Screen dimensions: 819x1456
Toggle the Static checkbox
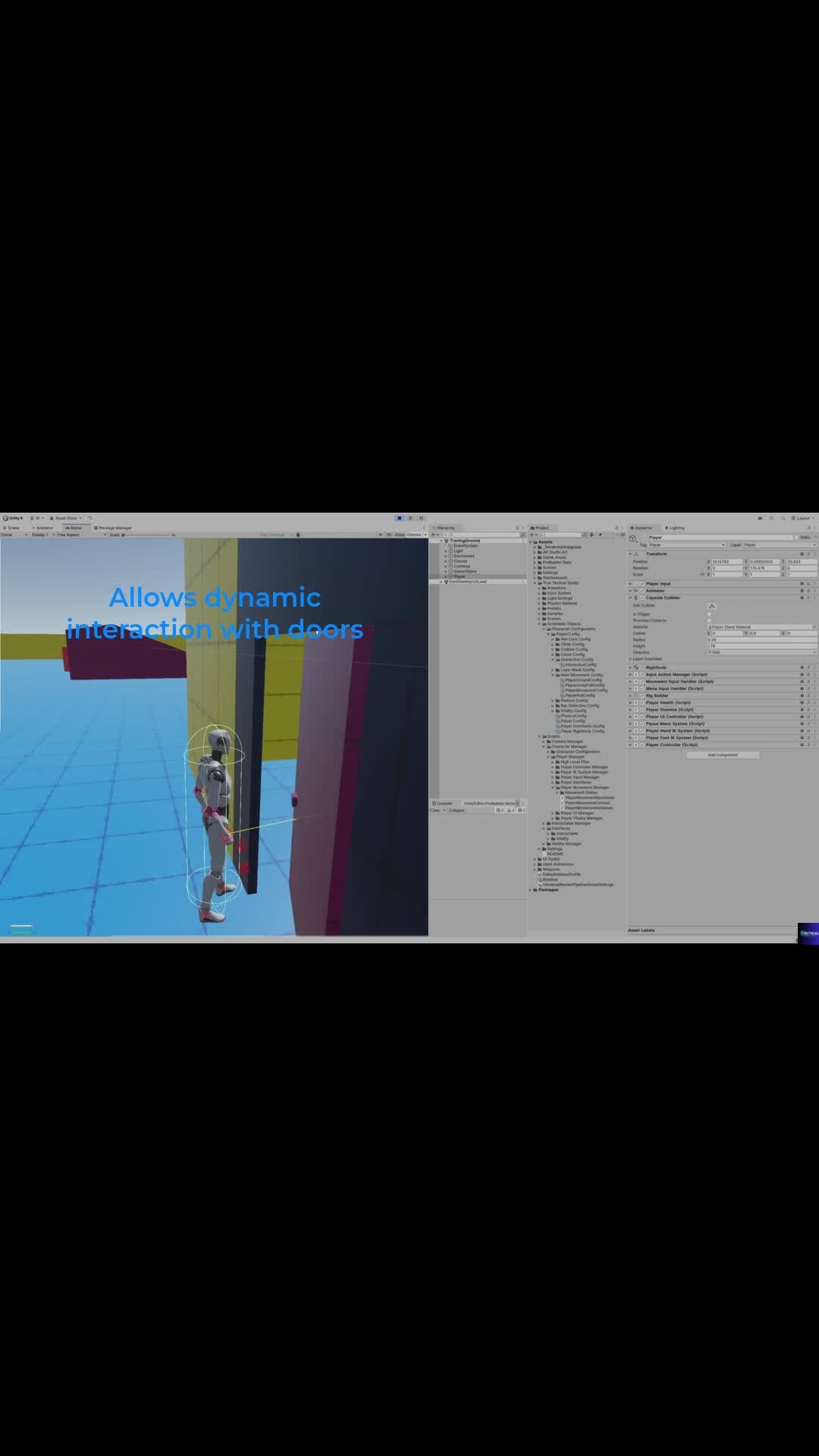pyautogui.click(x=797, y=537)
